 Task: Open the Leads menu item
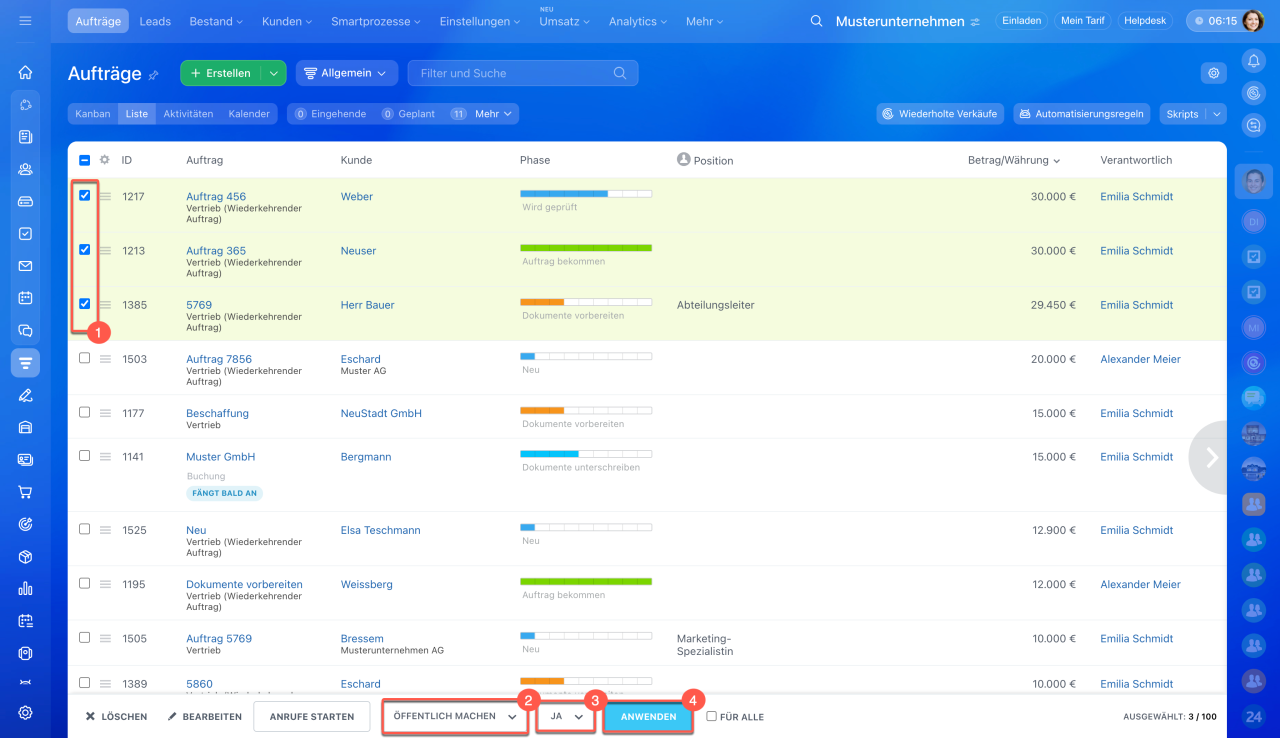[x=155, y=21]
